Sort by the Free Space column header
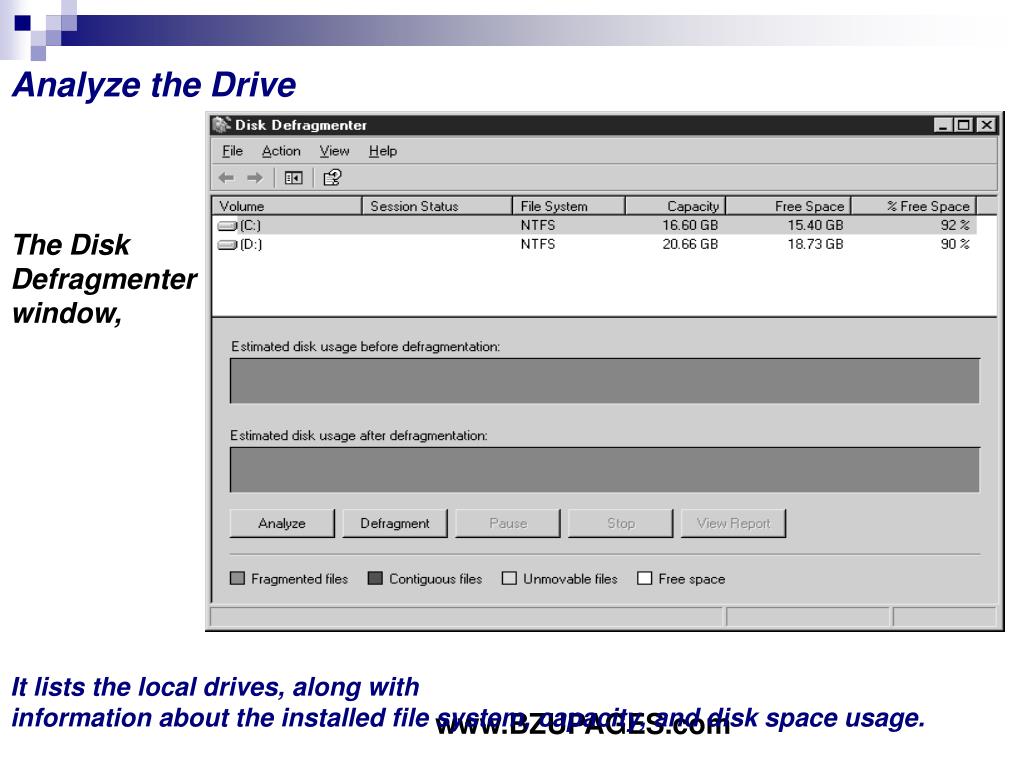The image size is (1024, 768). pos(789,206)
